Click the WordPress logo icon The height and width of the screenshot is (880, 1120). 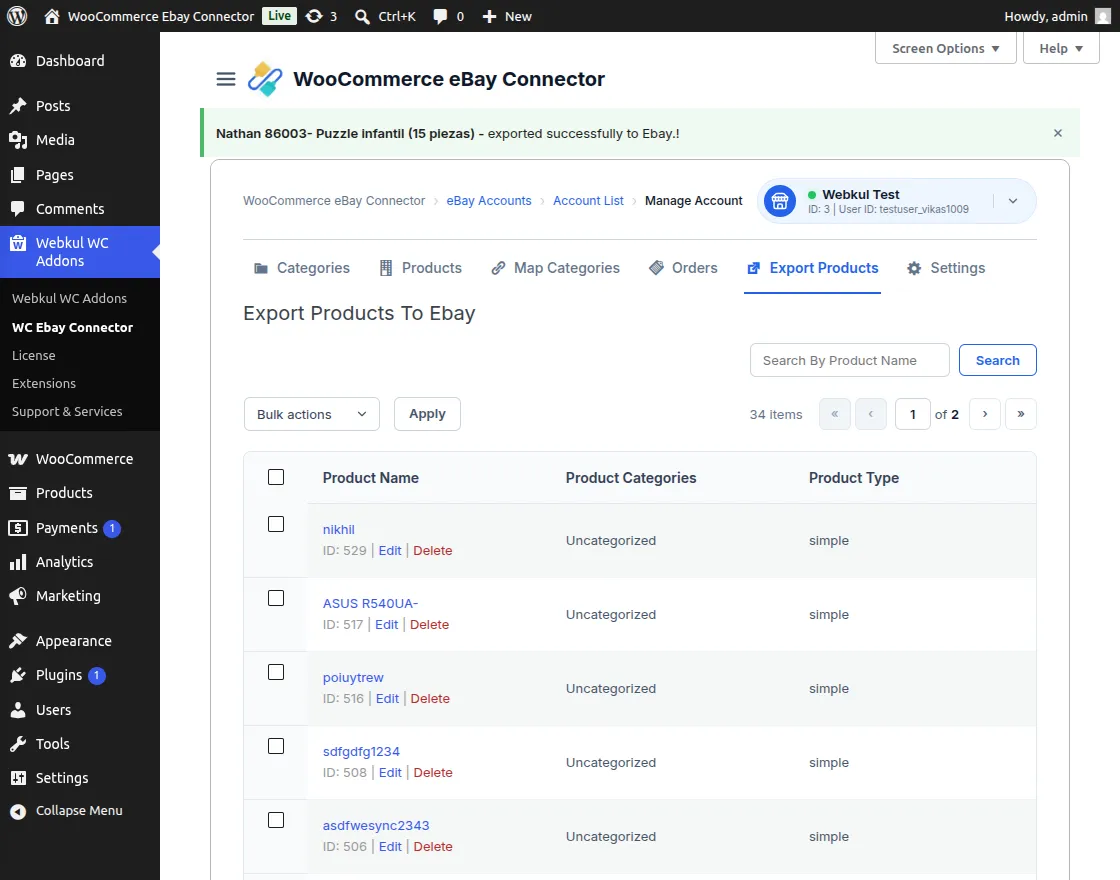click(17, 16)
